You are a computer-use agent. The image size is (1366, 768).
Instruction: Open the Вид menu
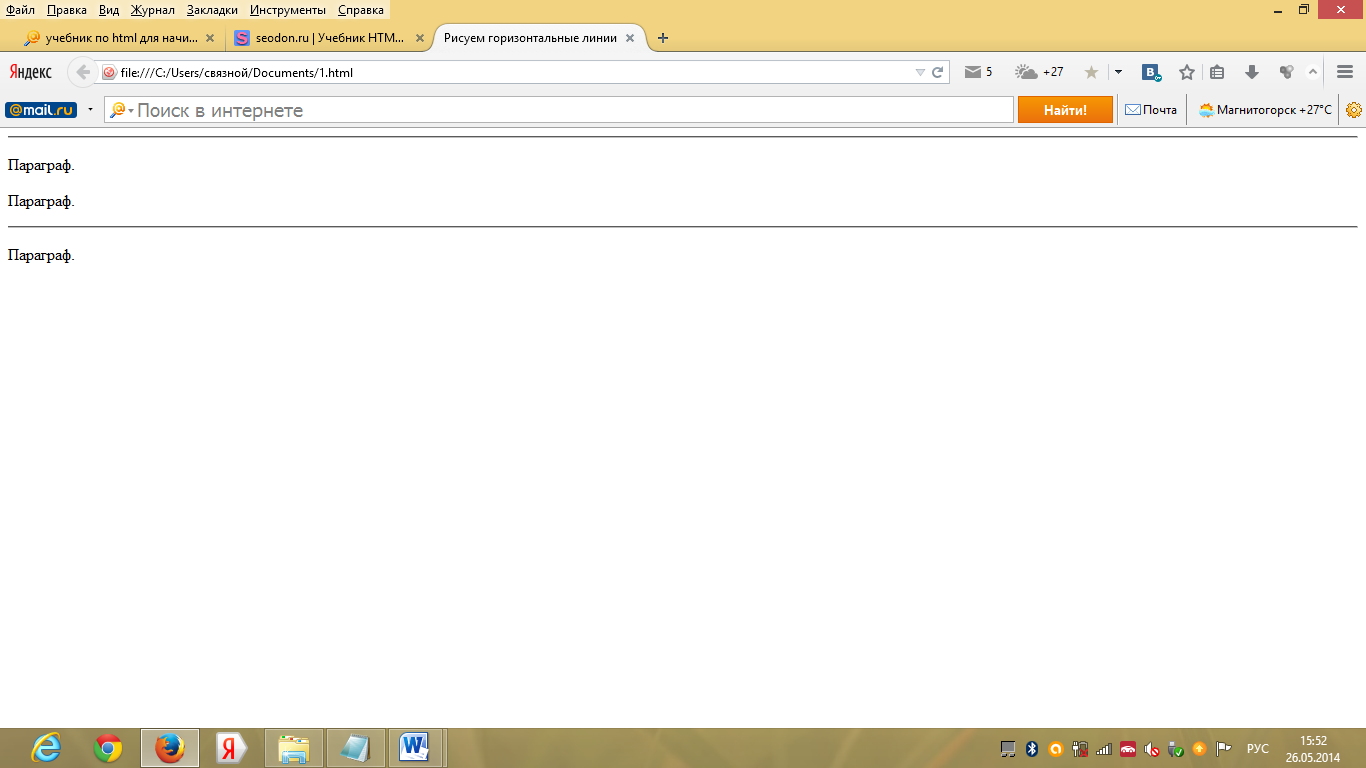(109, 10)
